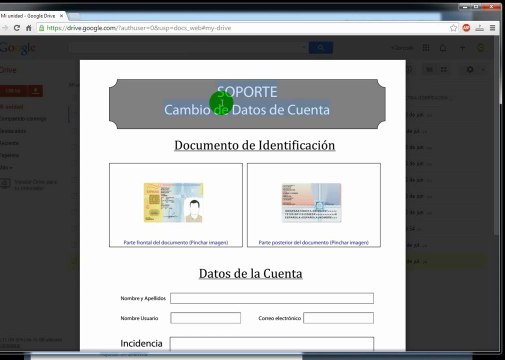Open the Chrome menu hamburger icon
The width and height of the screenshot is (505, 360).
point(492,28)
